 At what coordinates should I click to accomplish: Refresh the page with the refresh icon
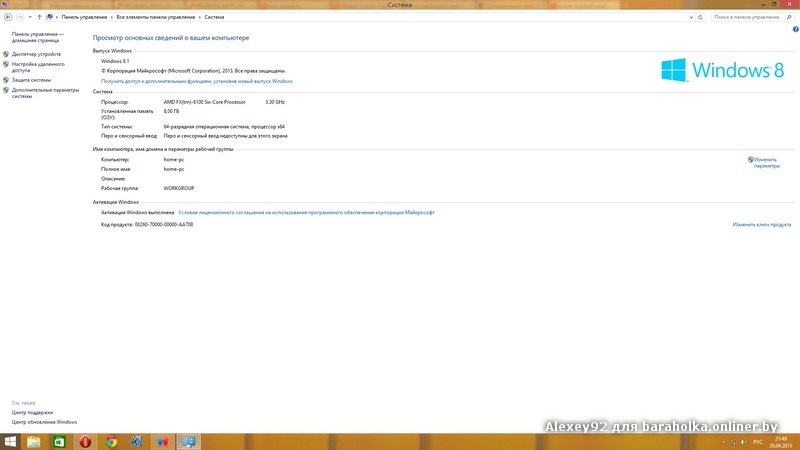point(701,17)
